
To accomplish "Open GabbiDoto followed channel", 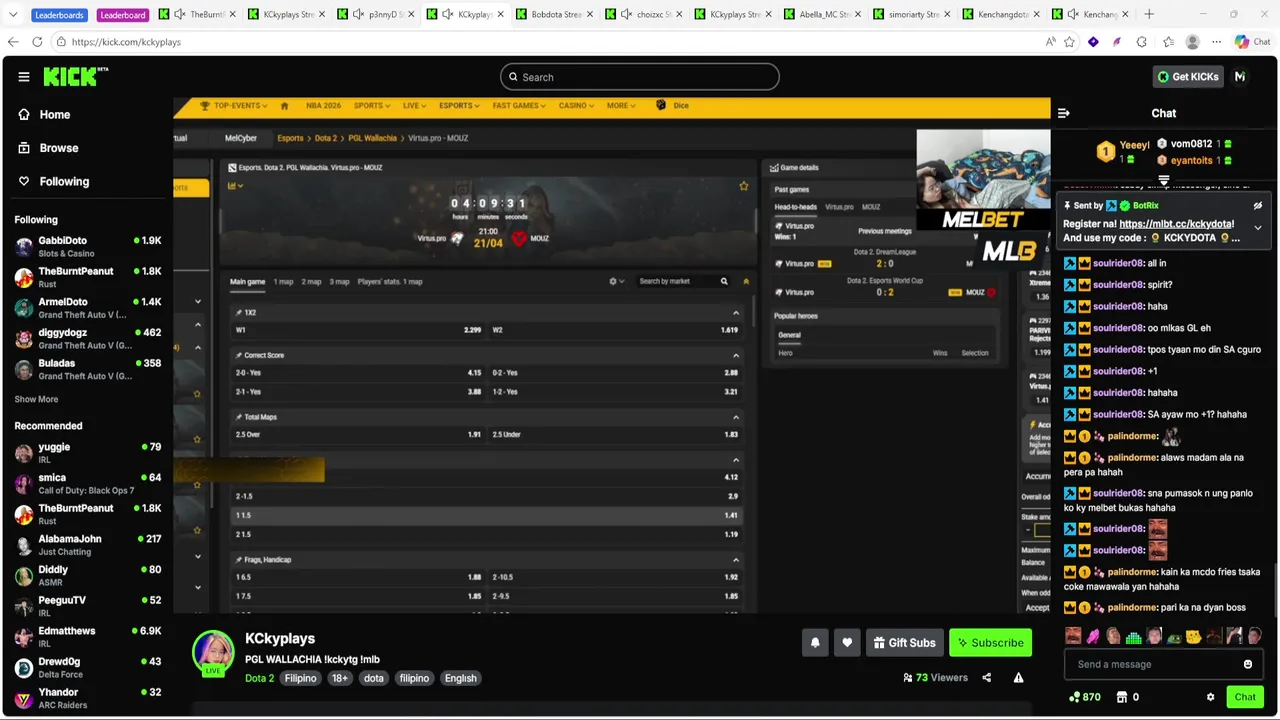I will (x=88, y=247).
